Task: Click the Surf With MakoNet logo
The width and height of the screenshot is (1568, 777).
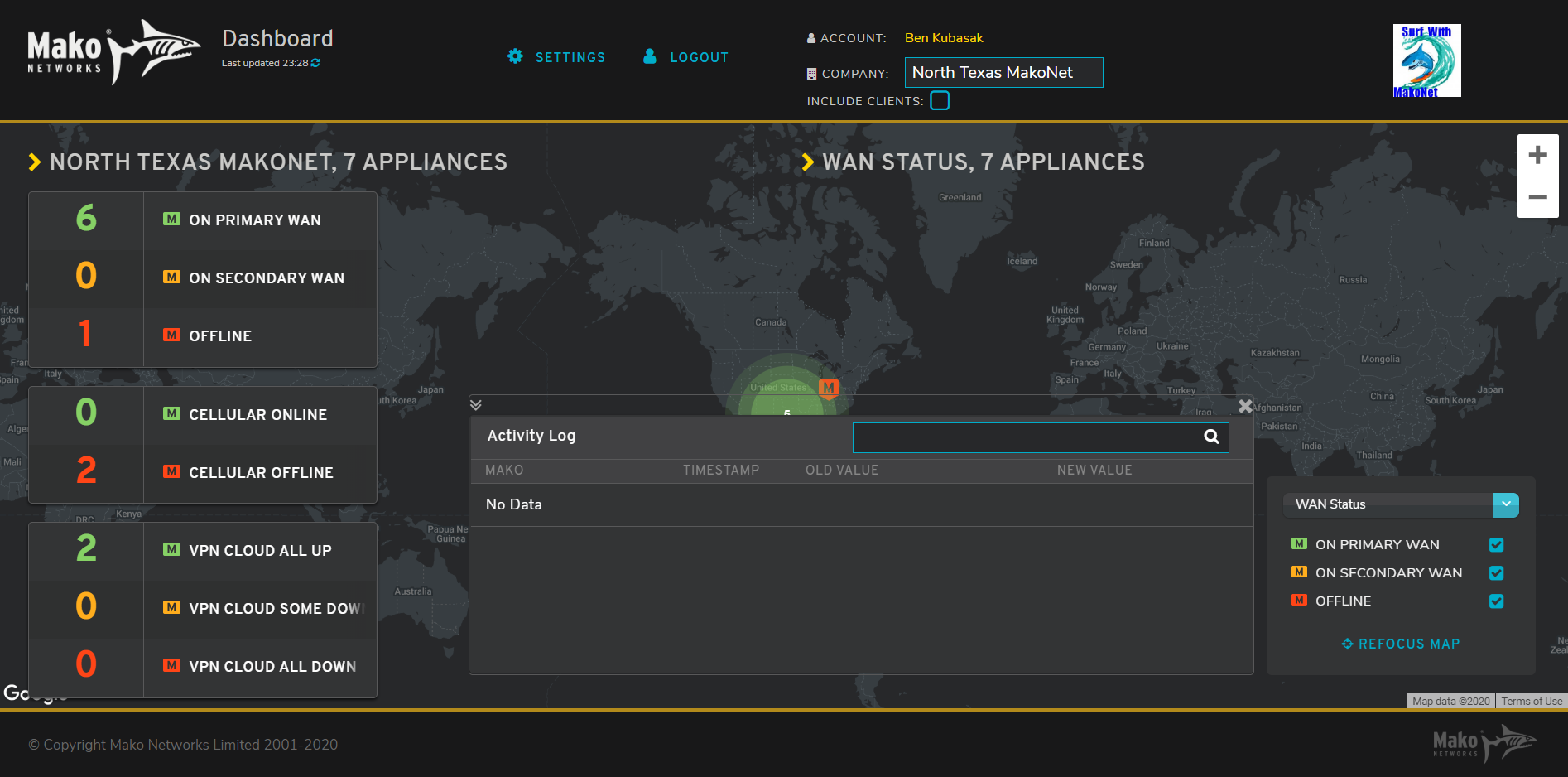Action: 1426,60
